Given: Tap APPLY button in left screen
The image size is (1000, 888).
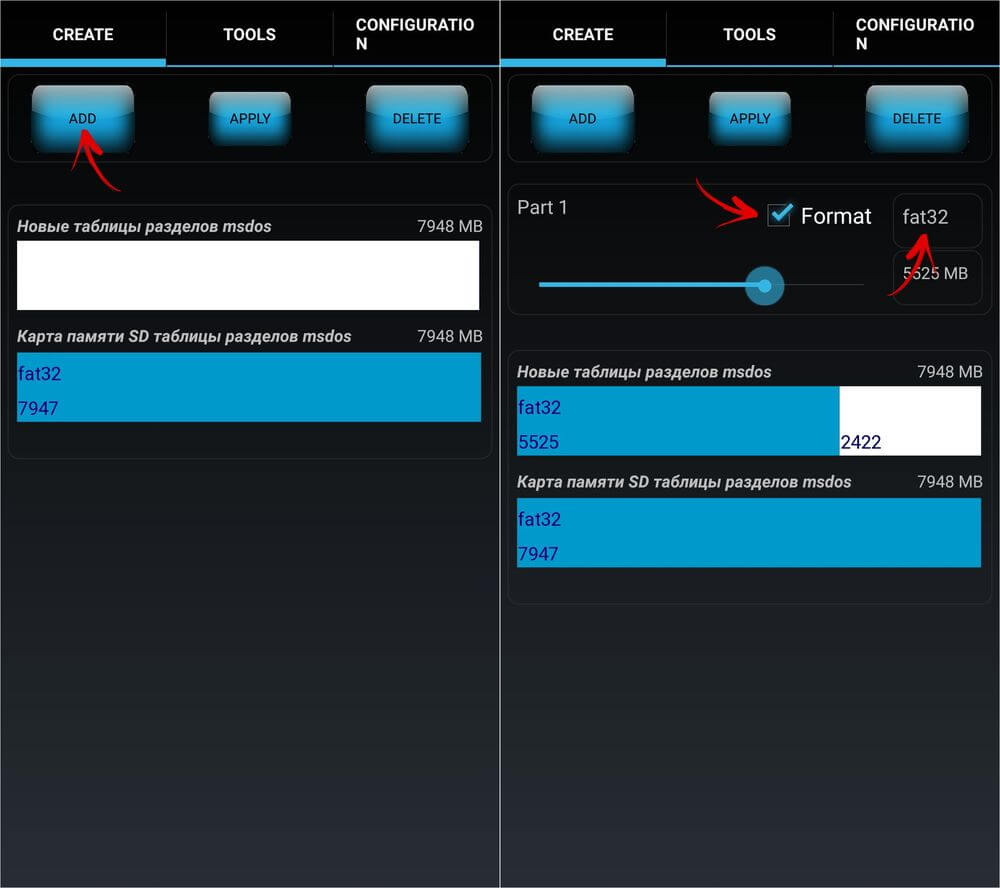Looking at the screenshot, I should [x=250, y=119].
